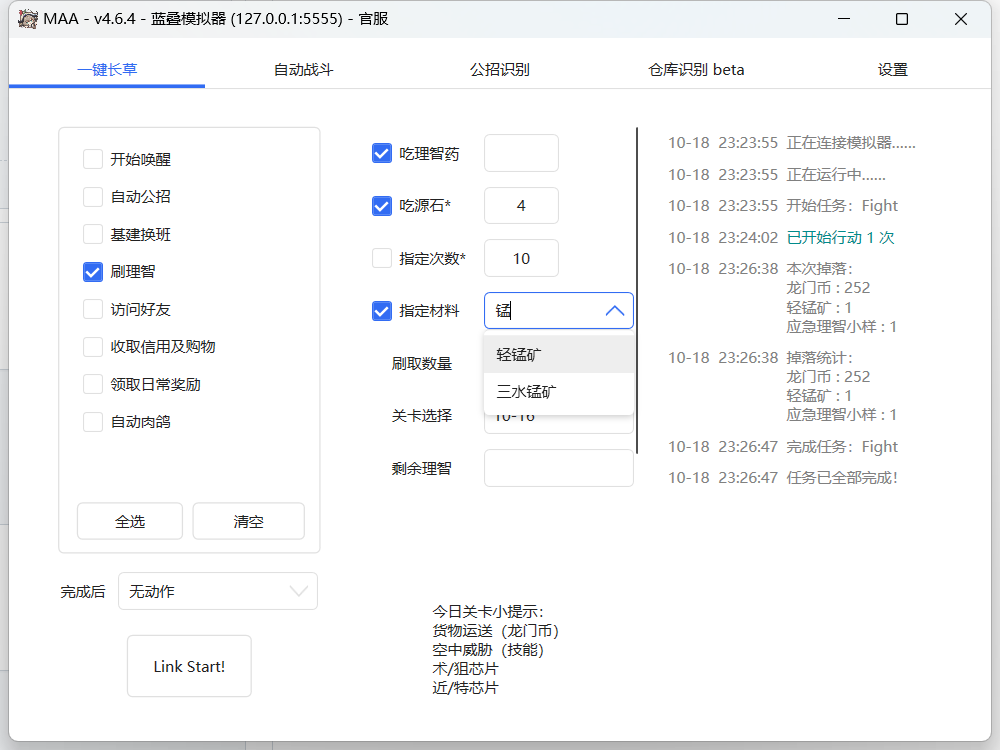Disable 吃理智药 checkbox
Image resolution: width=1000 pixels, height=750 pixels.
click(381, 153)
